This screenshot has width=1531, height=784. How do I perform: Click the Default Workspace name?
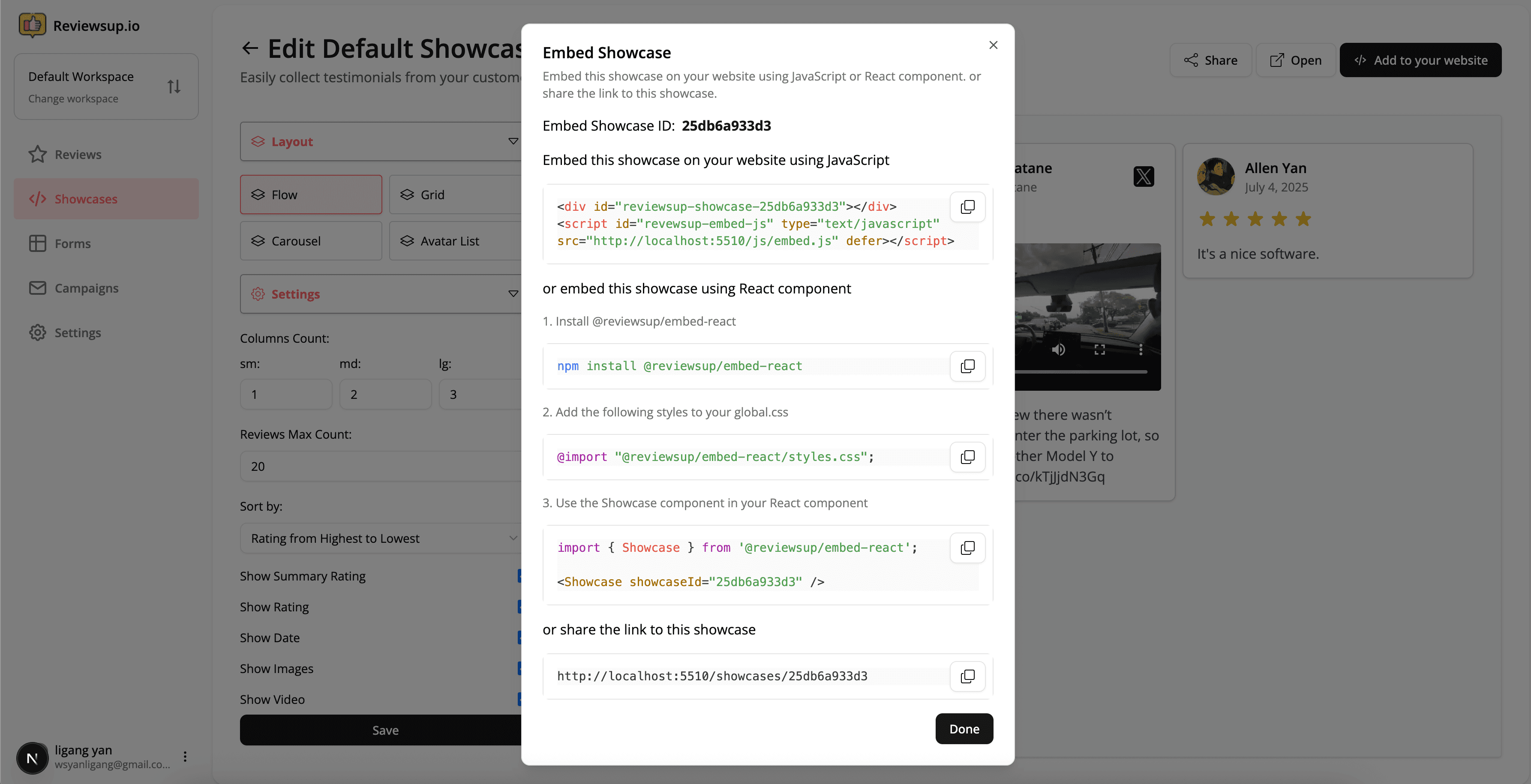(x=81, y=77)
